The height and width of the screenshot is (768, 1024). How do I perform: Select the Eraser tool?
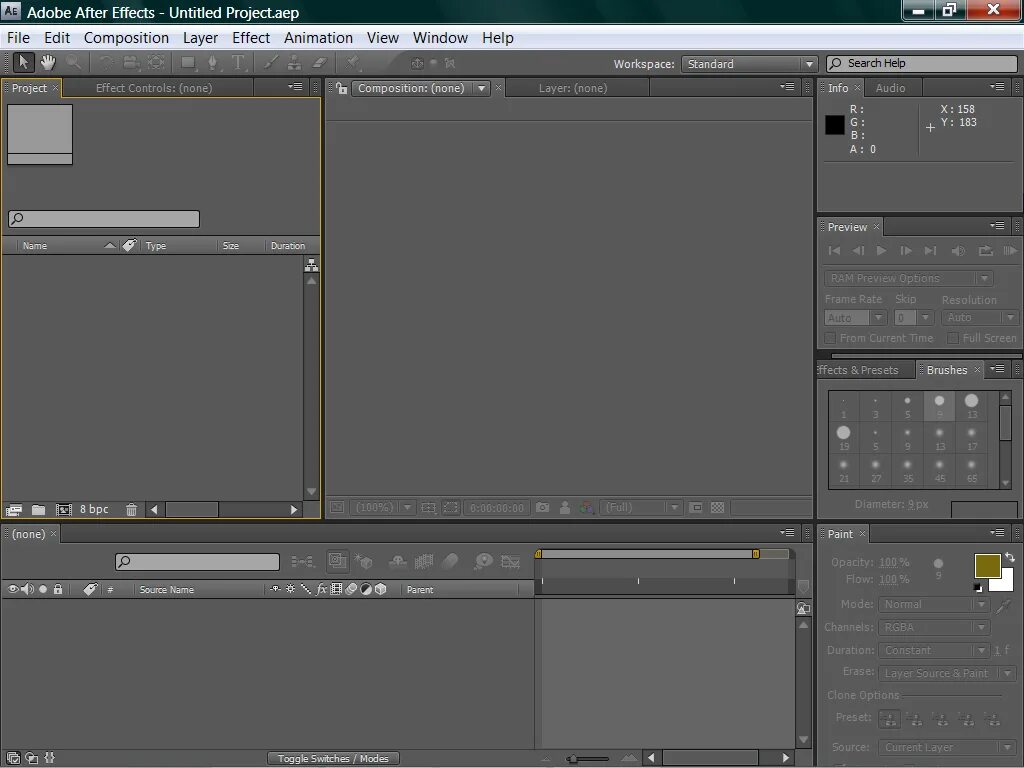(x=319, y=63)
